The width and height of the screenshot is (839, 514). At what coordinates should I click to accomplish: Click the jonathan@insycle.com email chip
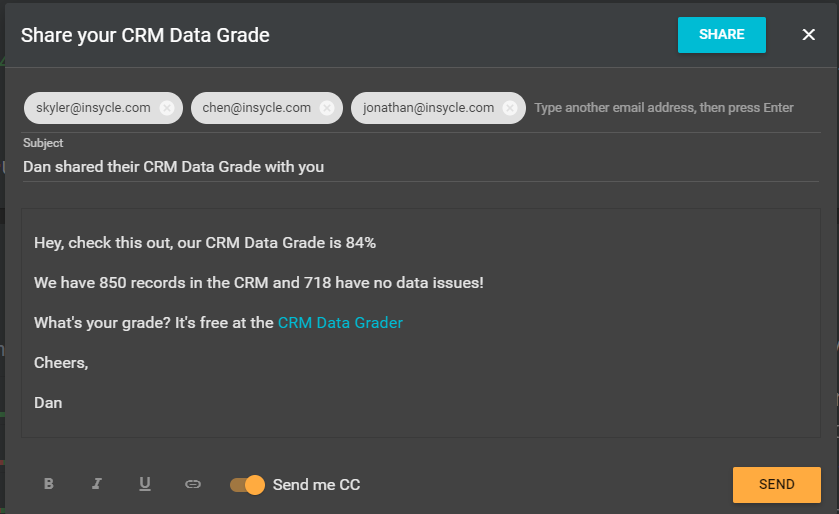428,108
